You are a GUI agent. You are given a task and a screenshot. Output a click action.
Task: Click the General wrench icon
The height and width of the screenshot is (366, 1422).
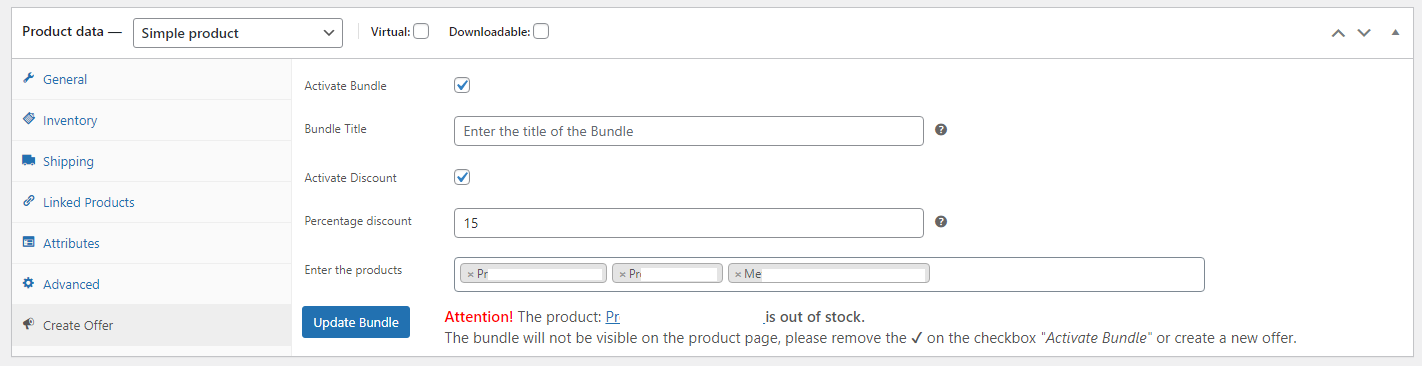(x=28, y=79)
